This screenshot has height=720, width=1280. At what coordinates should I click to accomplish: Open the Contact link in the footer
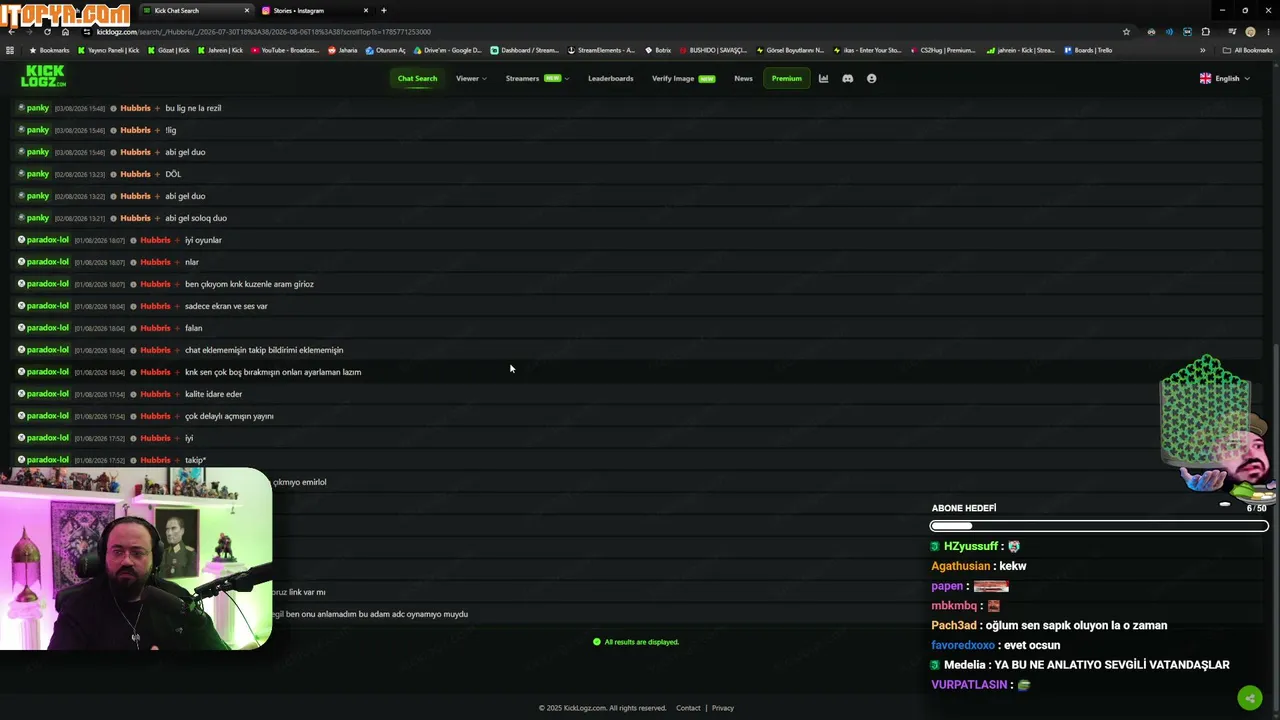pos(688,708)
